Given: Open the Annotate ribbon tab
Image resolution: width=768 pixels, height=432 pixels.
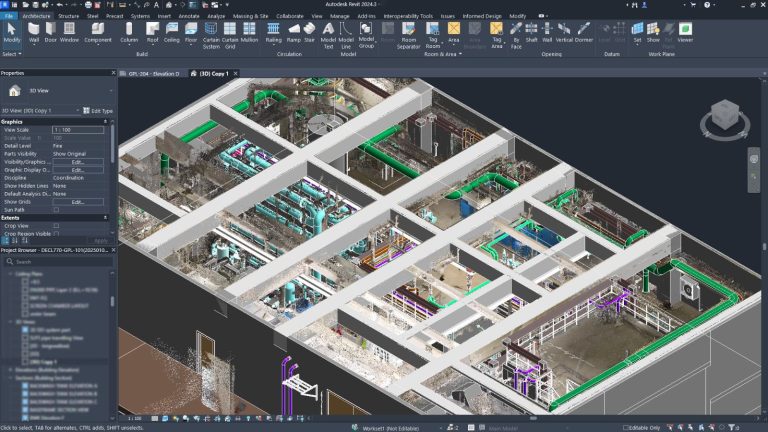Looking at the screenshot, I should coord(188,16).
